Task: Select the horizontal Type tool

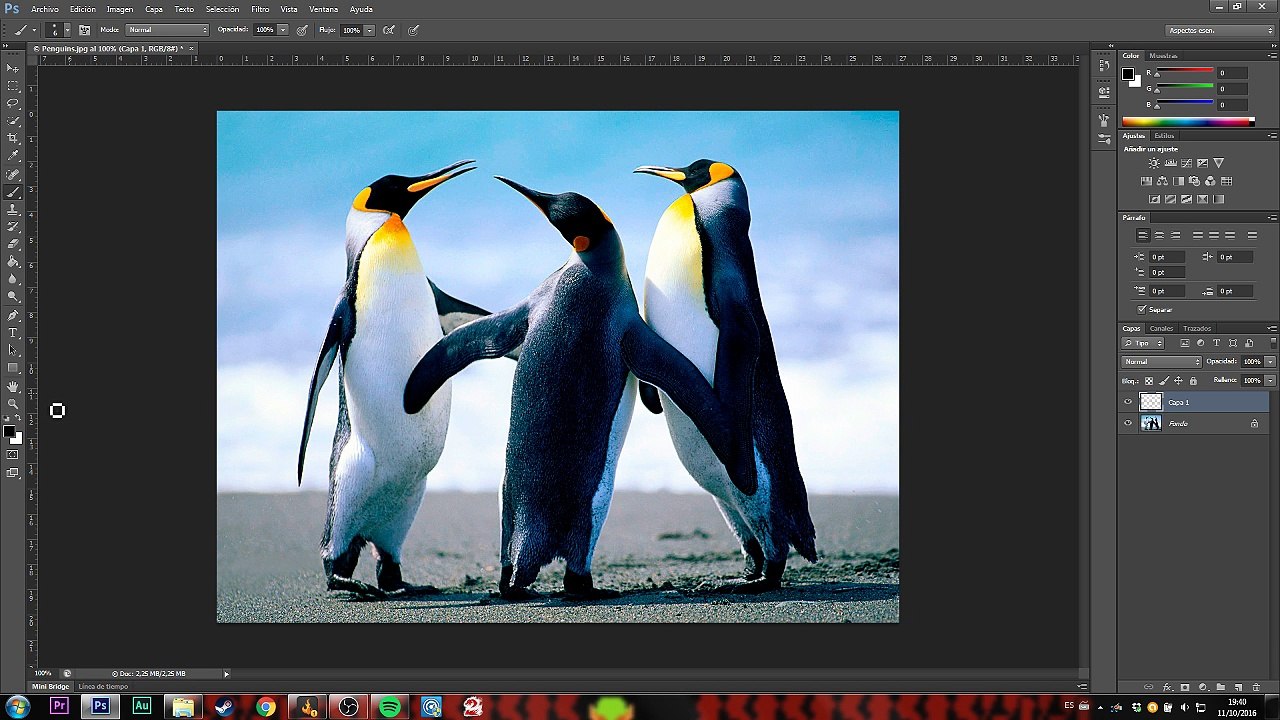Action: tap(13, 332)
